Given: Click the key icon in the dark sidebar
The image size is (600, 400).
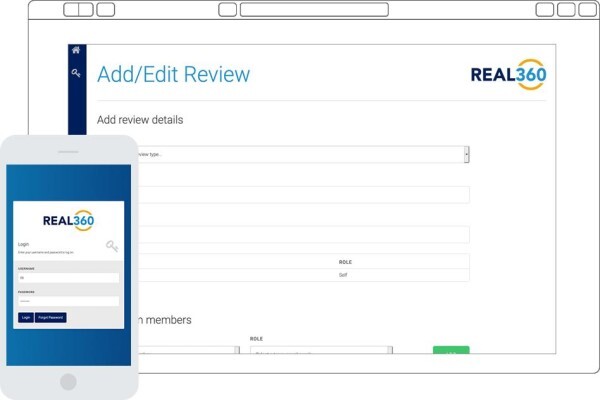Looking at the screenshot, I should click(x=76, y=73).
